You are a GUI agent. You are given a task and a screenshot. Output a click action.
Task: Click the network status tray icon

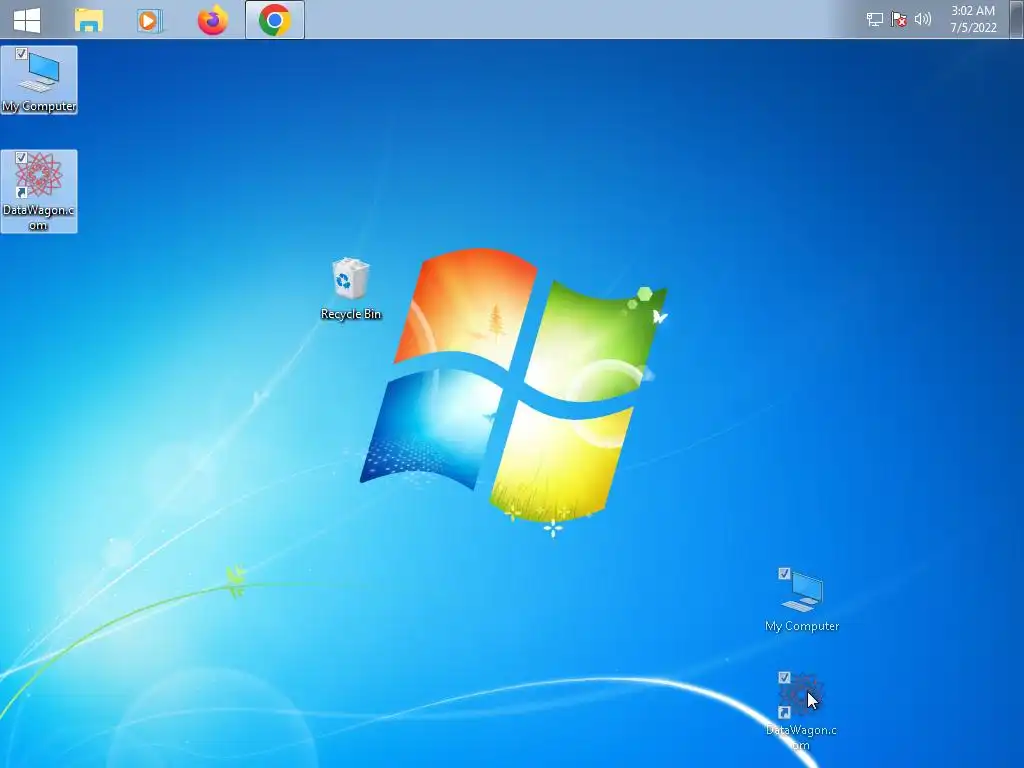(874, 20)
